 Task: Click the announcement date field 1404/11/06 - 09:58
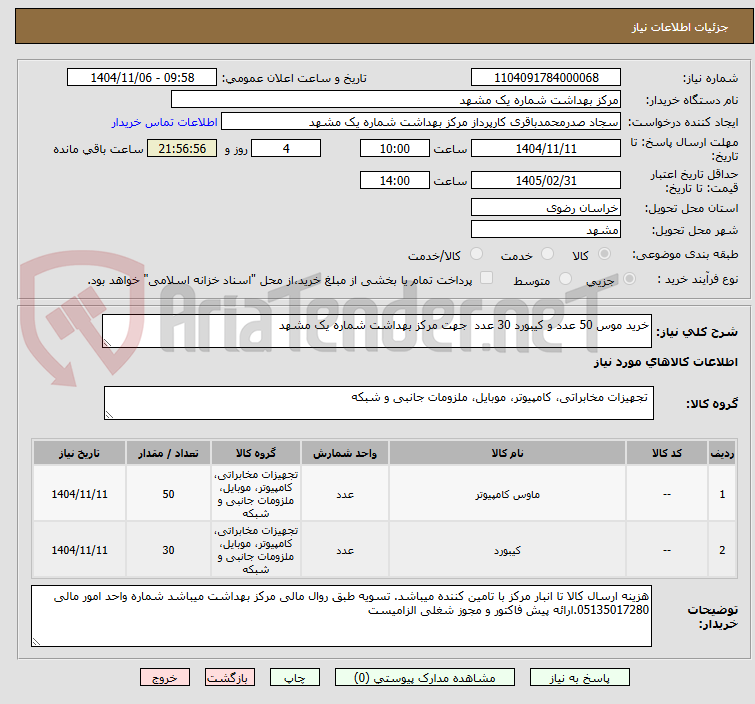[142, 78]
